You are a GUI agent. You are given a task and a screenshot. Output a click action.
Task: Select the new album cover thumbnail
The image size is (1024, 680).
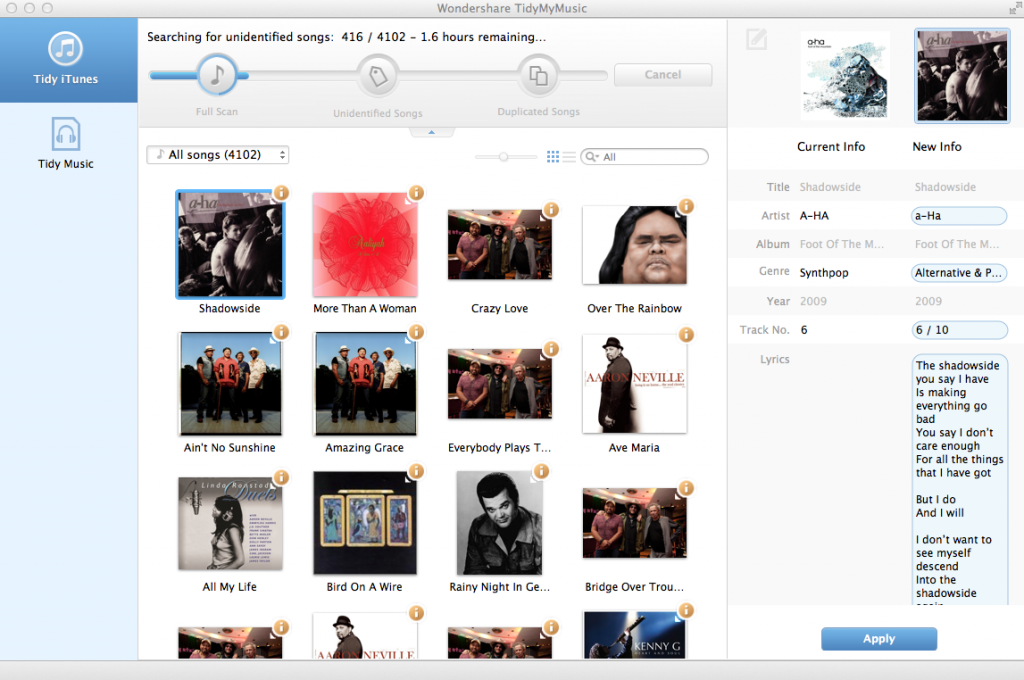[x=963, y=76]
